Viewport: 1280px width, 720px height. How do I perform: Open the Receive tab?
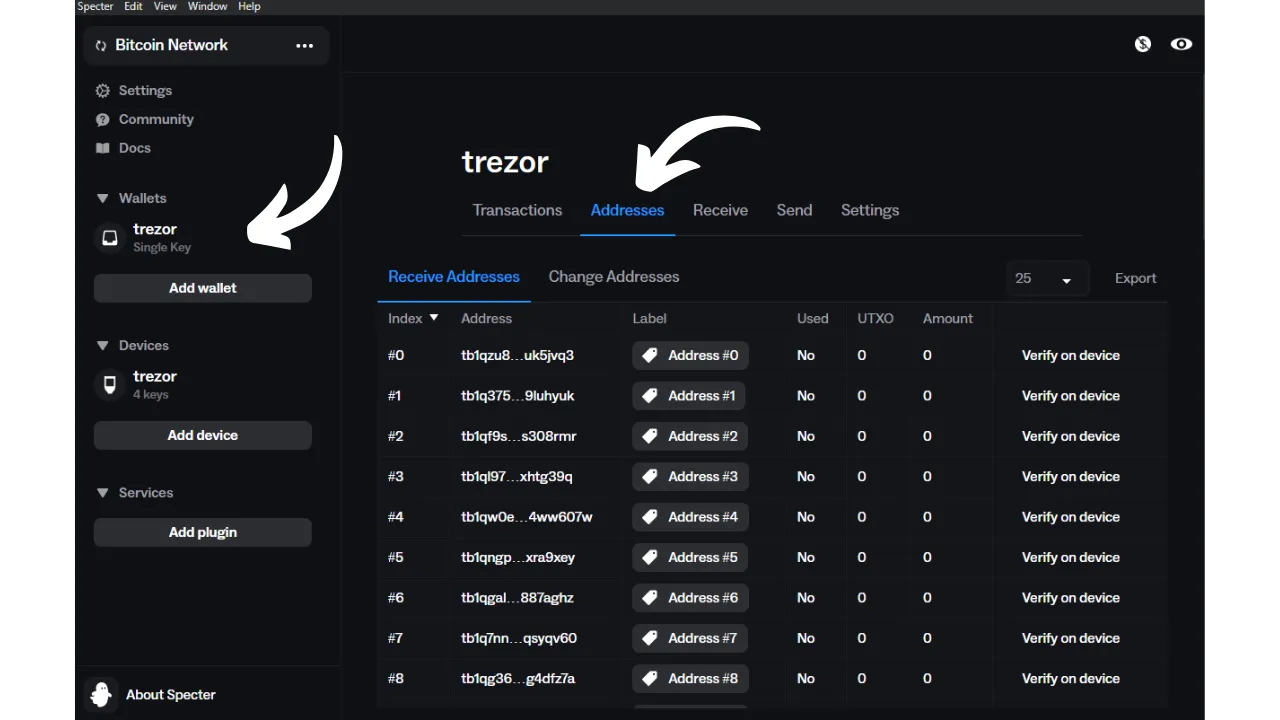point(720,210)
